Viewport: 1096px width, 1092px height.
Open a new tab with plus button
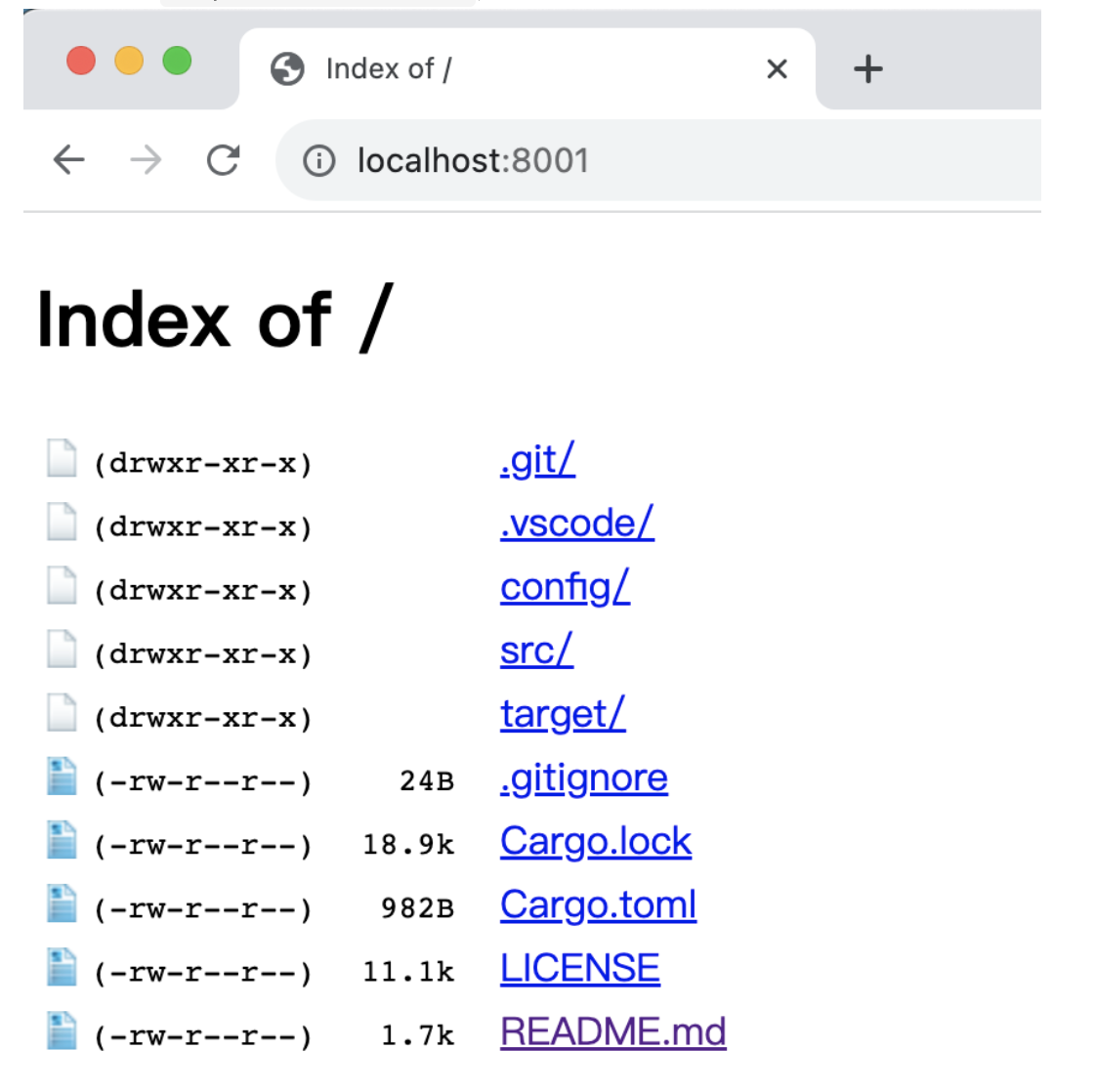(x=867, y=69)
